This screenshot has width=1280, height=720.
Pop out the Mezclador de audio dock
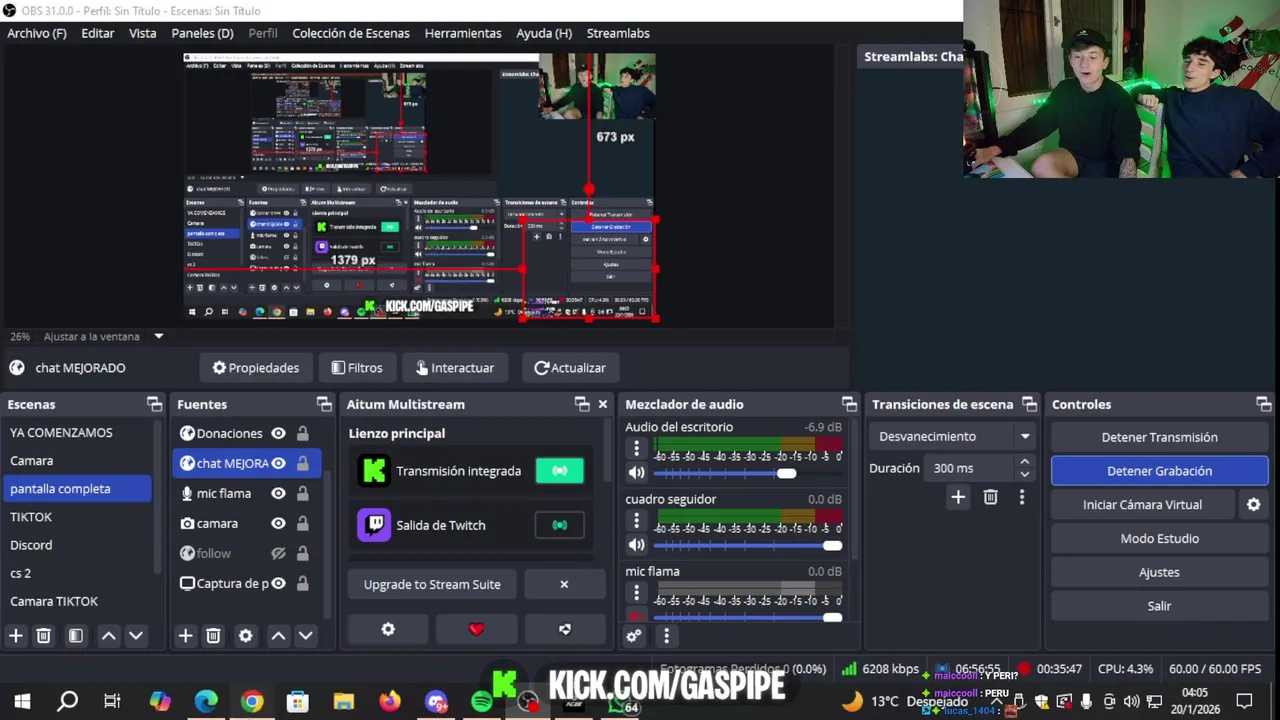click(849, 404)
